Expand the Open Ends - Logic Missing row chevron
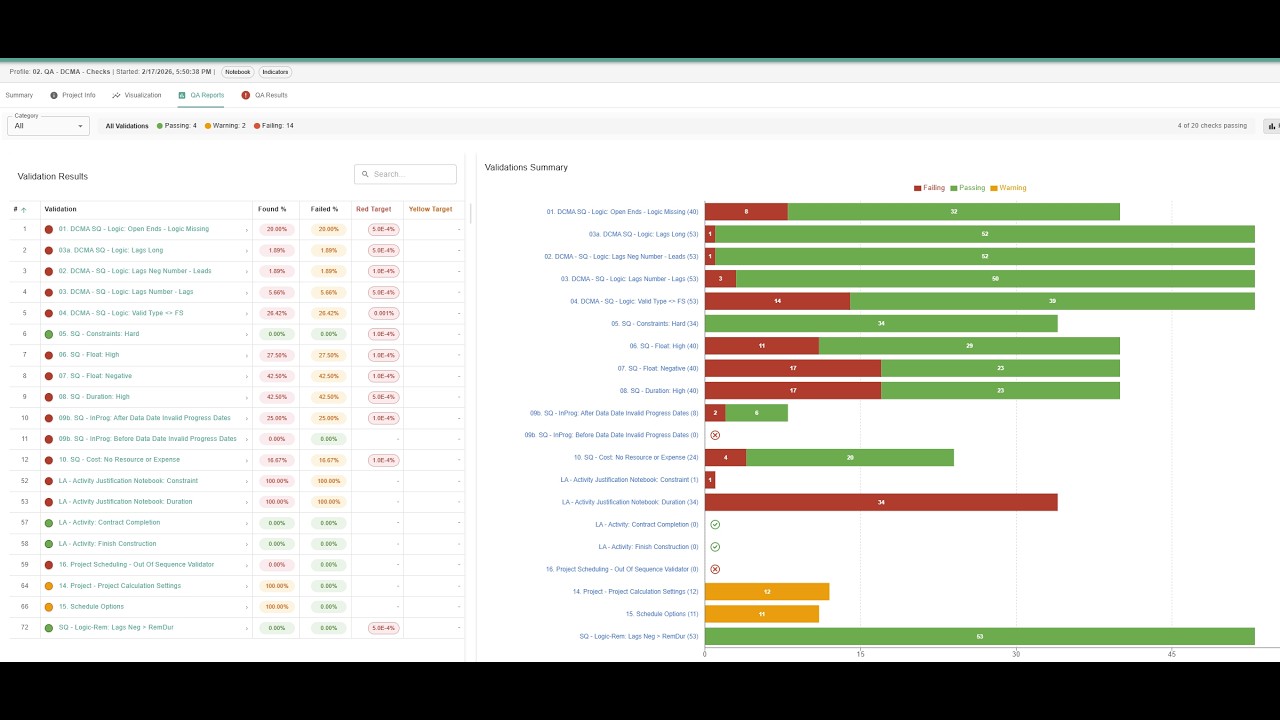Screen dimensions: 1280x720 click(247, 230)
